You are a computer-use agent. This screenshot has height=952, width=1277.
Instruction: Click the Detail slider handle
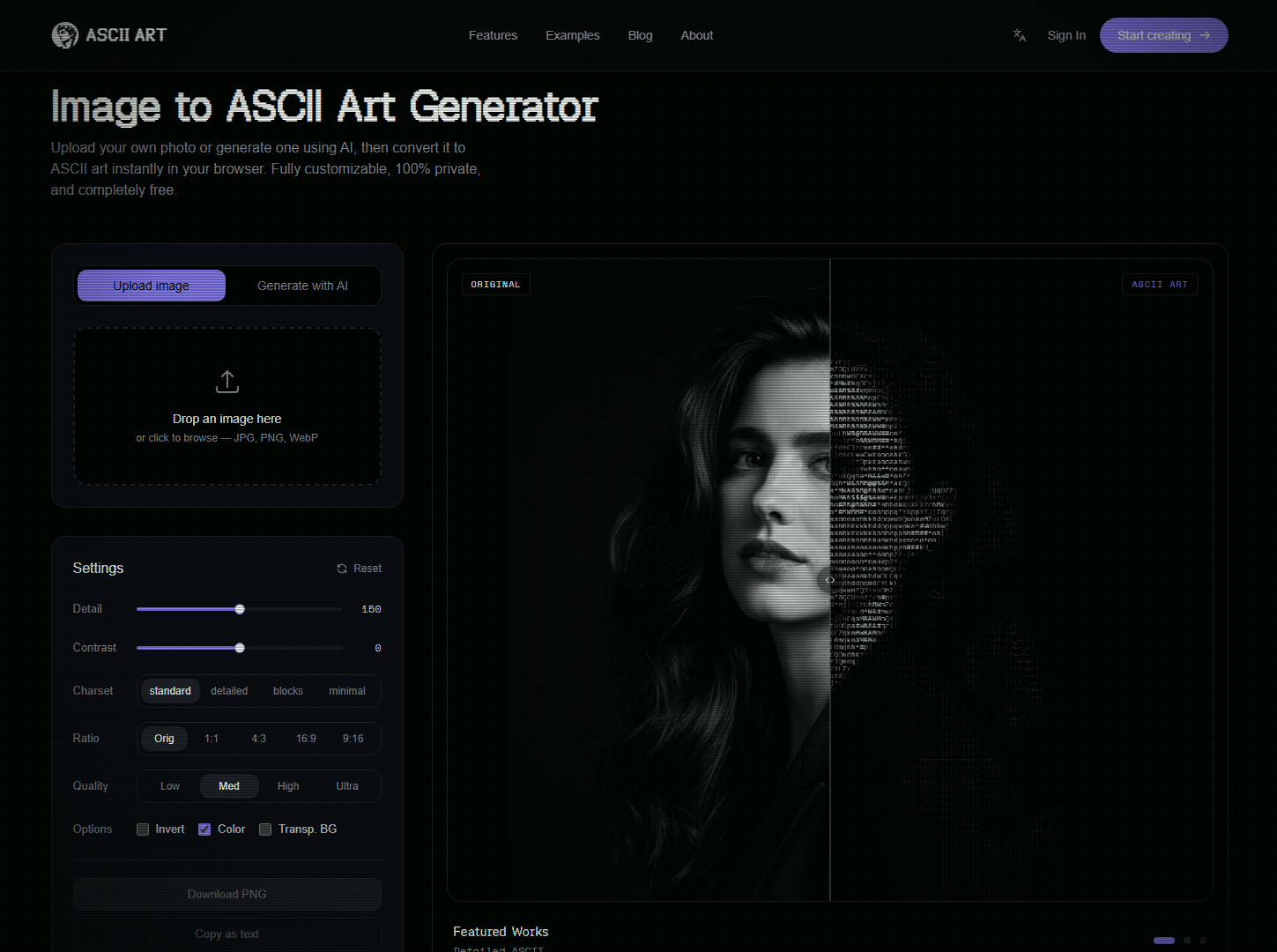pyautogui.click(x=240, y=609)
